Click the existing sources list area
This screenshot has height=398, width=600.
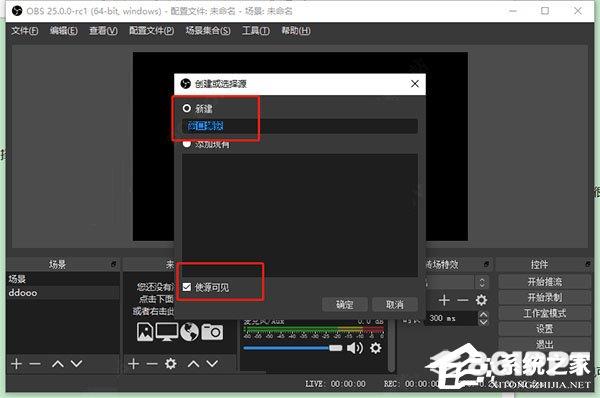coord(300,215)
